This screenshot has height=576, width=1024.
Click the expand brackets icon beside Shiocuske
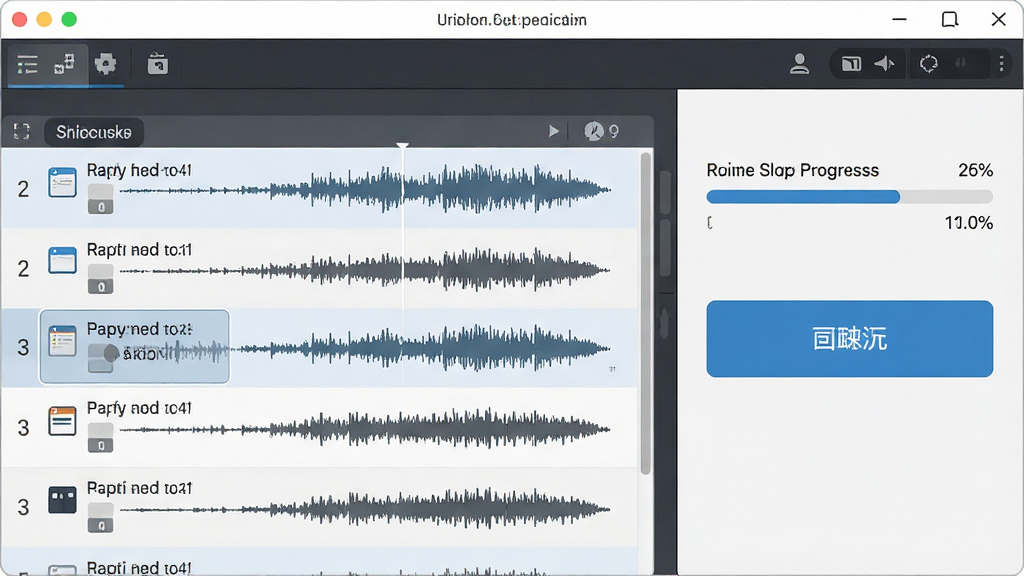tap(22, 132)
